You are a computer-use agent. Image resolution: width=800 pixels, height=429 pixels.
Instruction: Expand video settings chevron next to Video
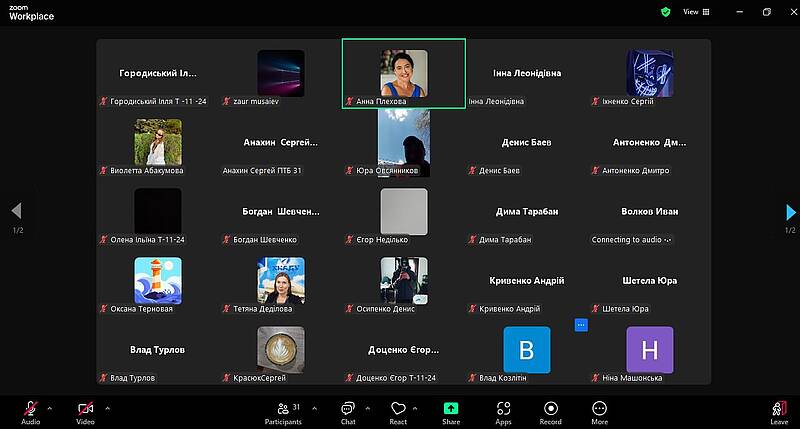coord(107,407)
